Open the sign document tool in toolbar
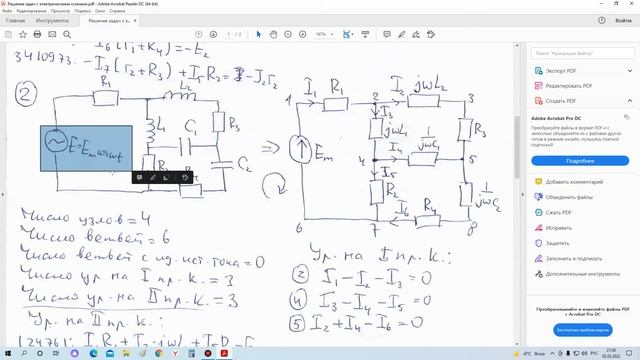Image resolution: width=640 pixels, height=360 pixels. click(x=416, y=35)
